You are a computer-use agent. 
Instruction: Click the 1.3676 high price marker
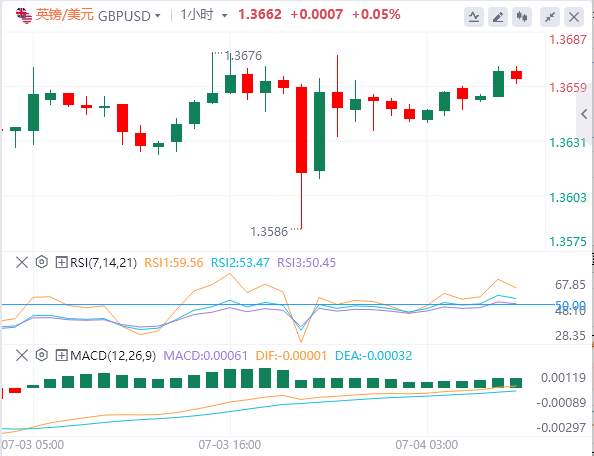[243, 56]
